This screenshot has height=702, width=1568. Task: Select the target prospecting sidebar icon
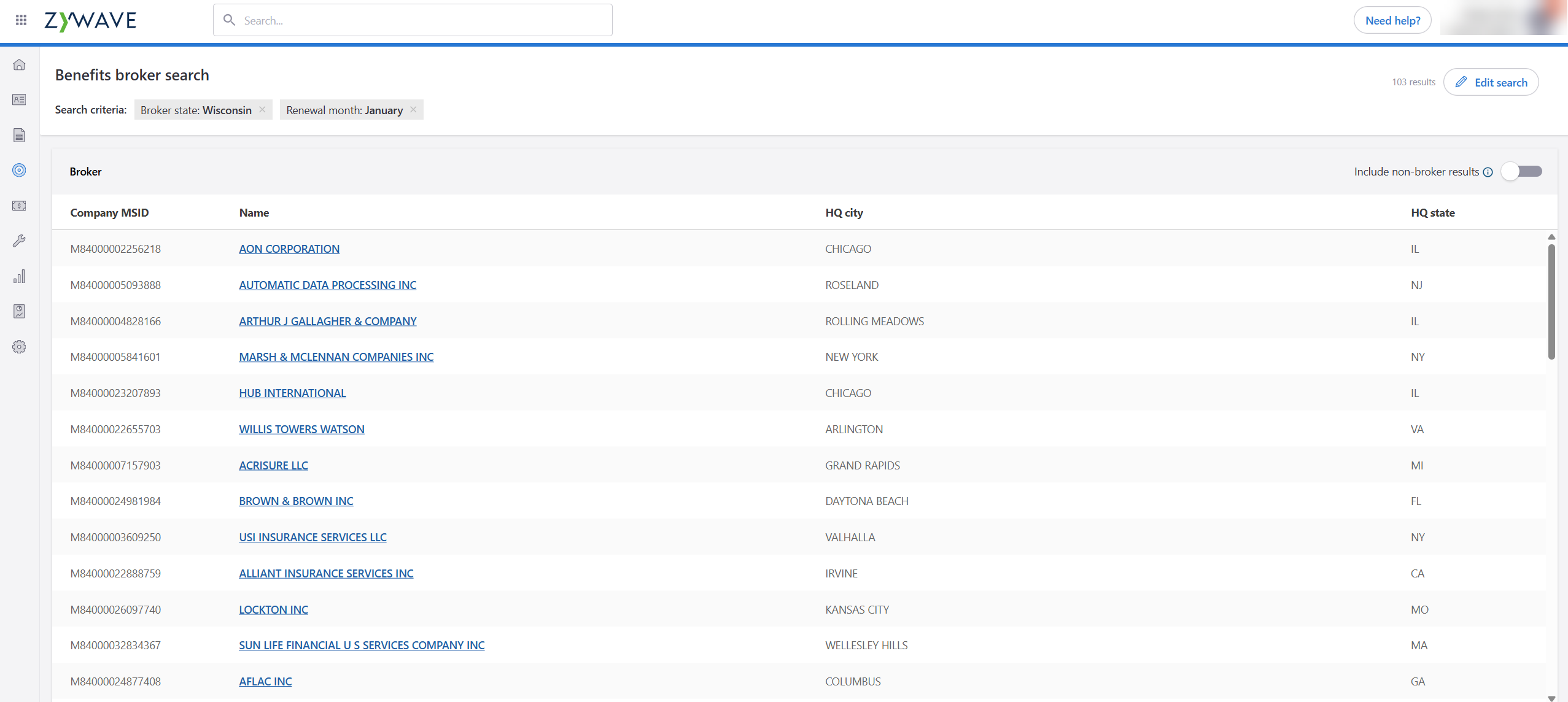(19, 170)
